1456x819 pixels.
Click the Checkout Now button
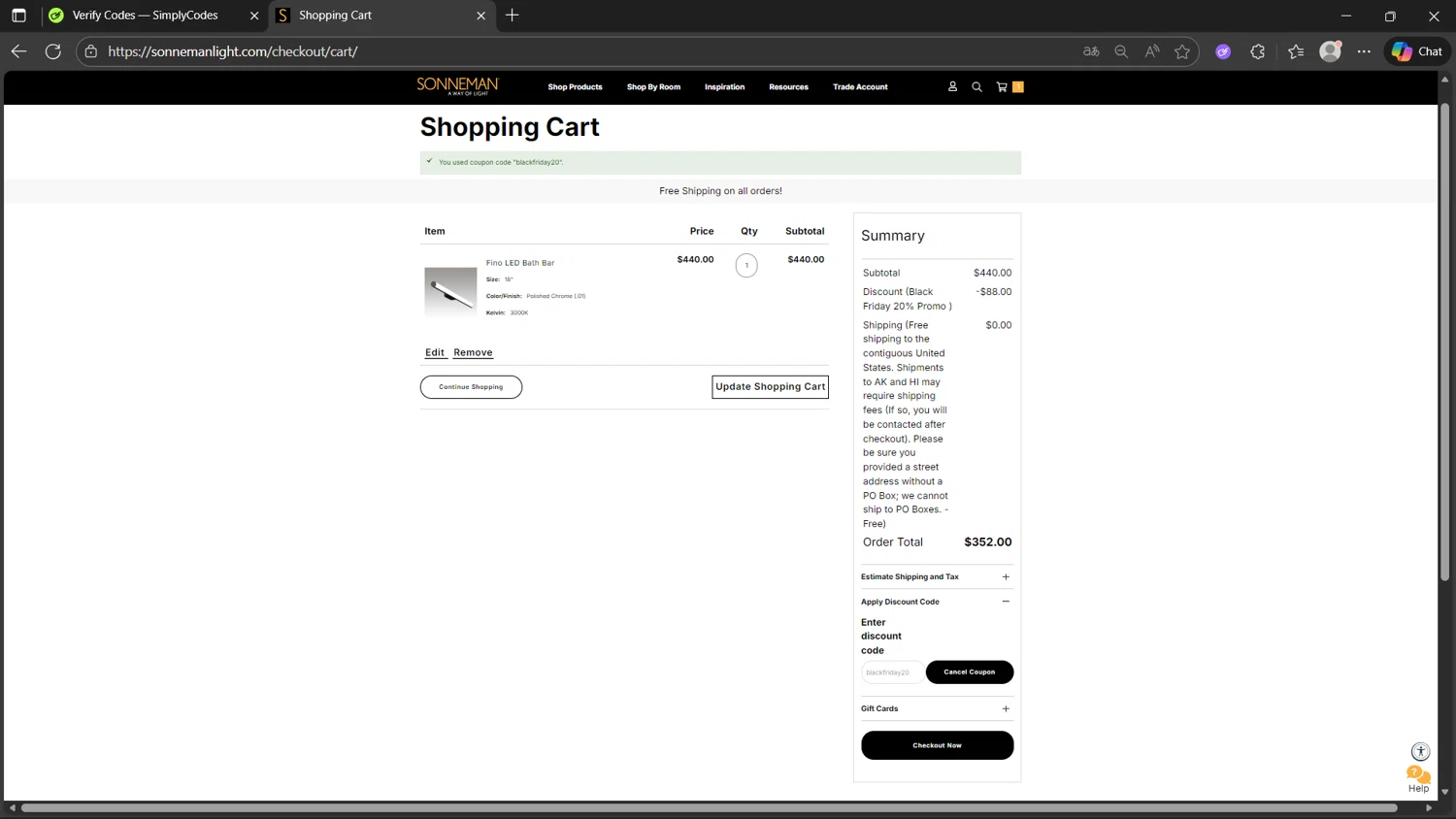(x=937, y=745)
